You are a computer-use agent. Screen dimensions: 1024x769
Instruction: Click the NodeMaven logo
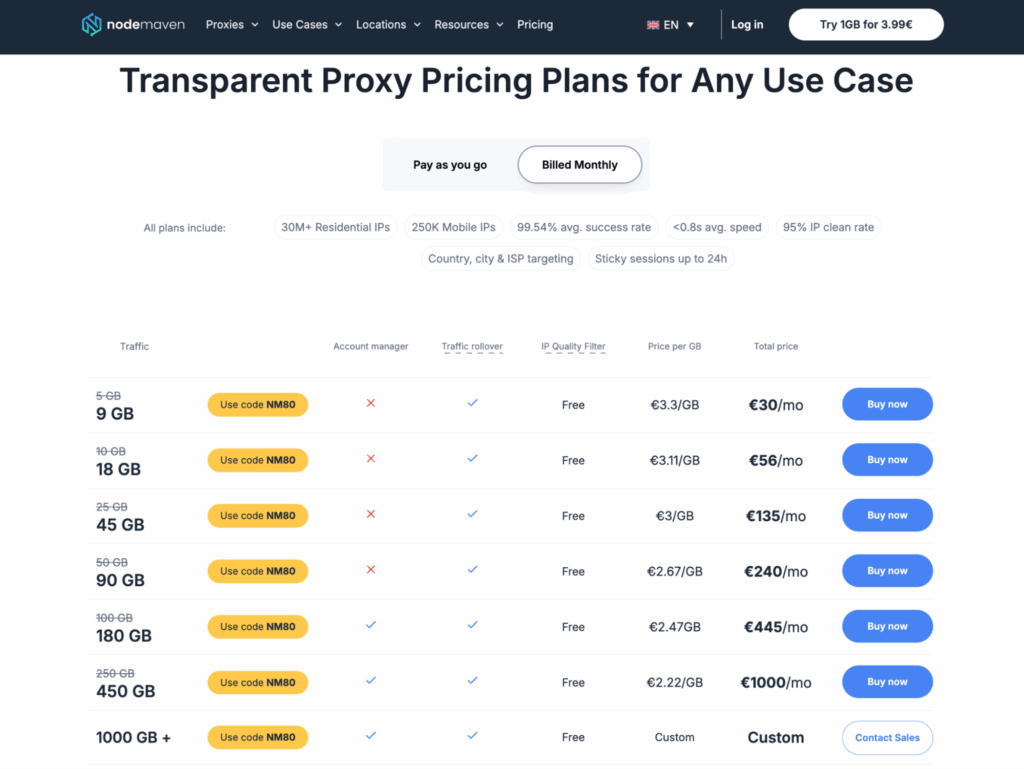click(x=133, y=24)
